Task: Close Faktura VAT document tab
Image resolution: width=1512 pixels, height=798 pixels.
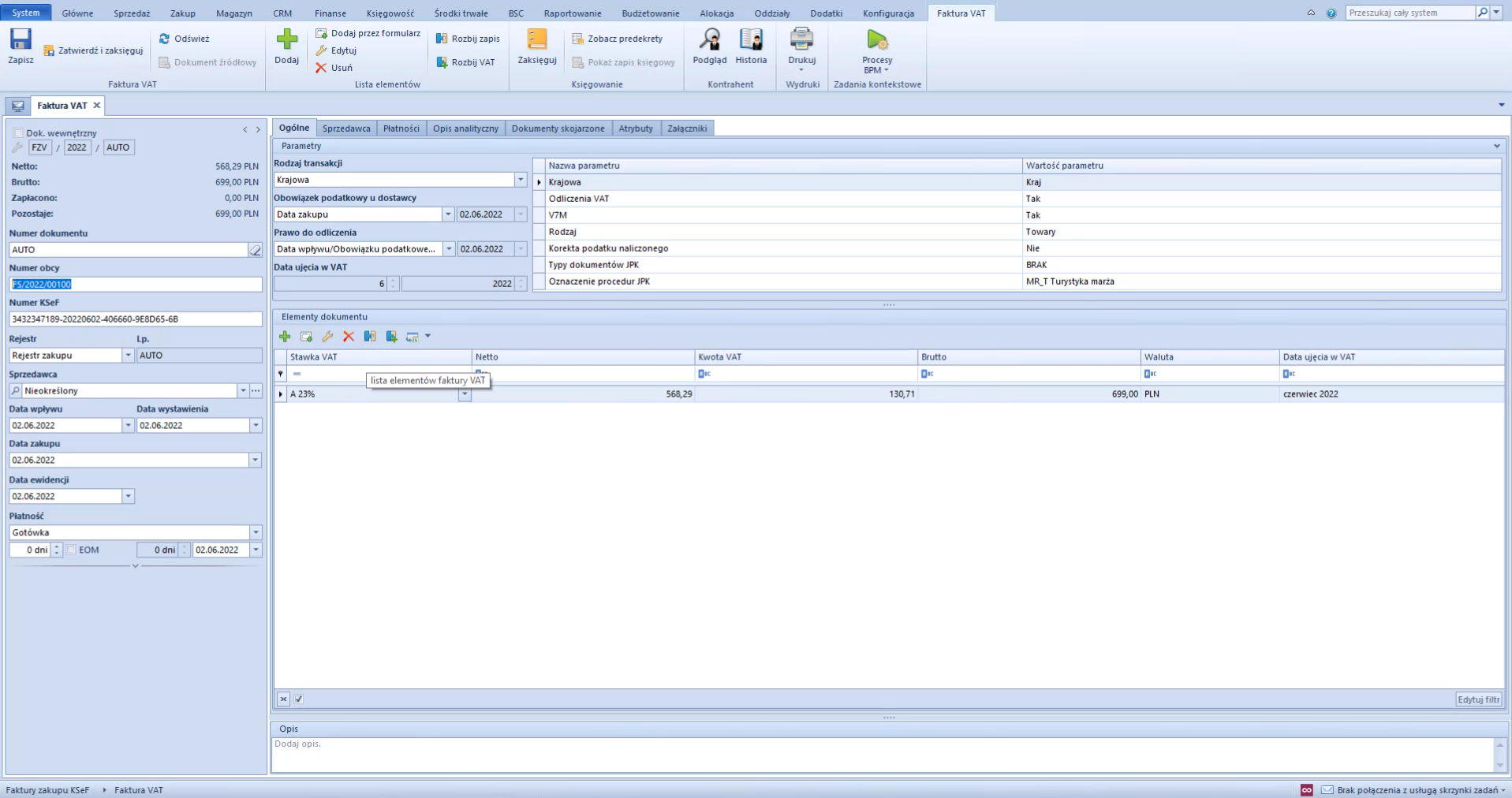Action: tap(97, 106)
